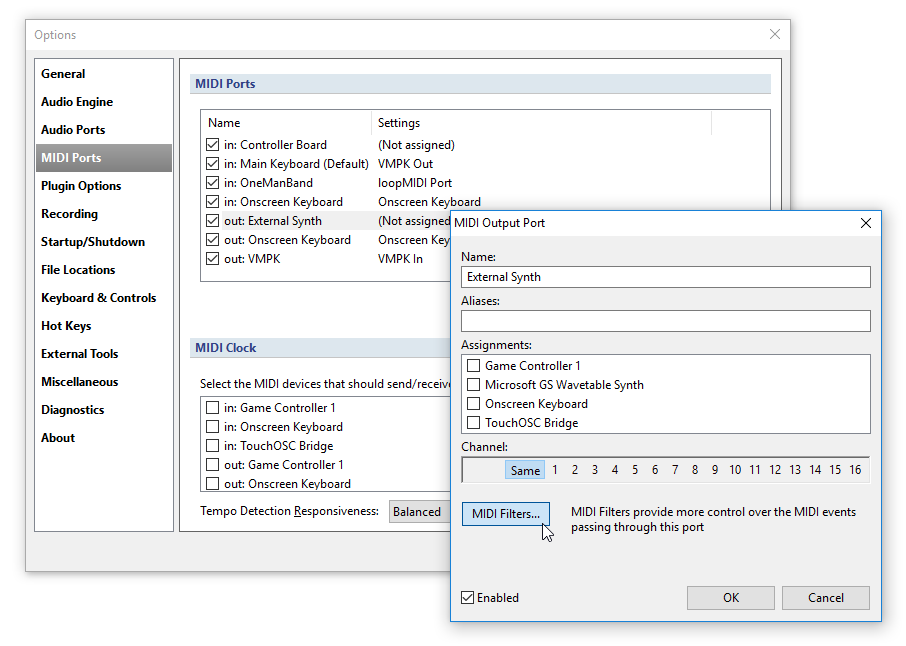
Task: Enable MIDI clock for 'in: Game Controller 1'
Action: [213, 408]
